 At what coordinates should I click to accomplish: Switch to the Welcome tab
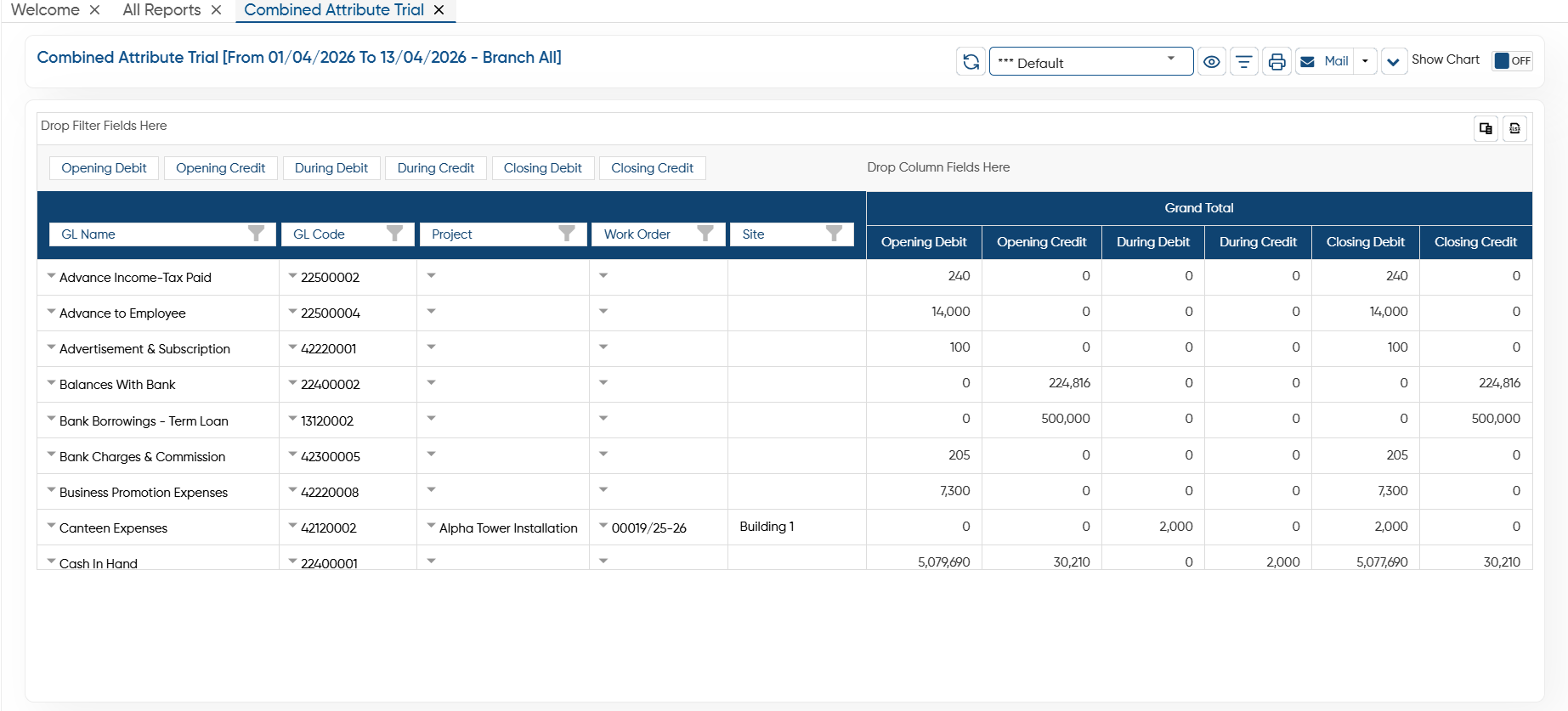click(45, 10)
